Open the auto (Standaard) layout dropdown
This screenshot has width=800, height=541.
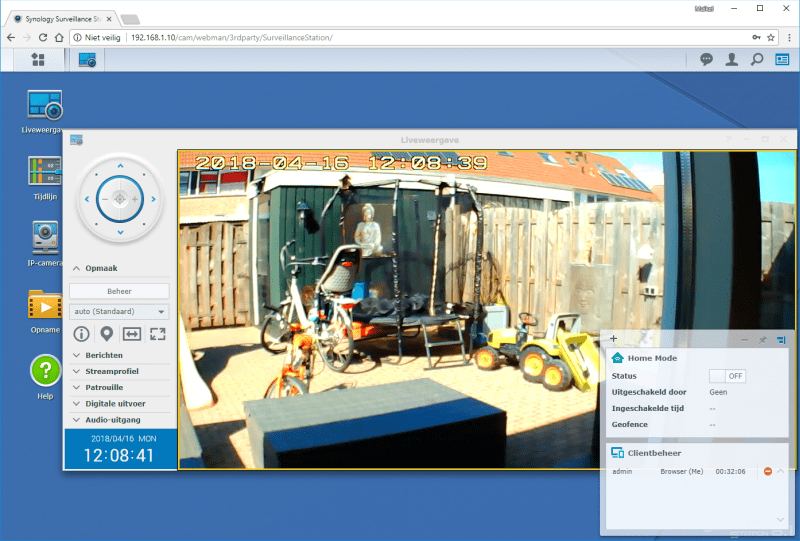tap(119, 311)
